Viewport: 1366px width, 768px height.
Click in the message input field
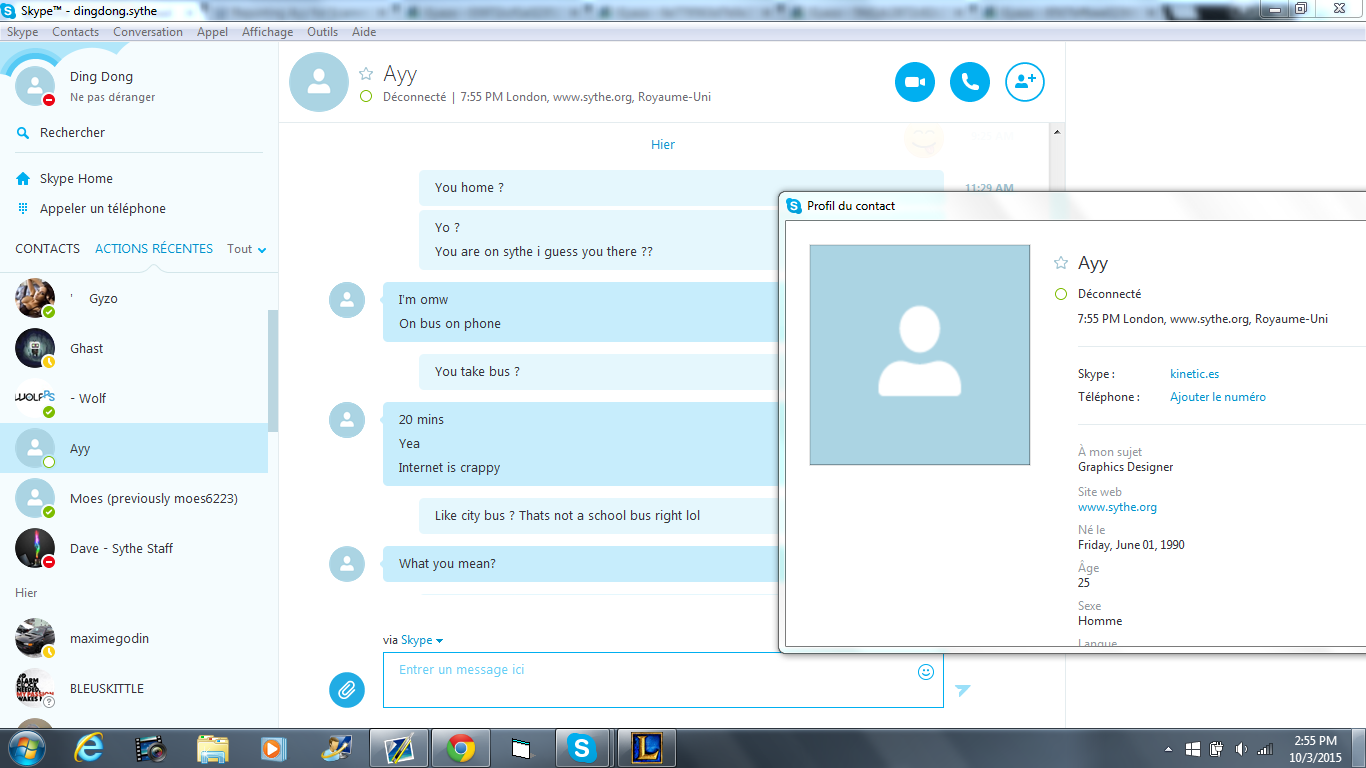tap(663, 680)
